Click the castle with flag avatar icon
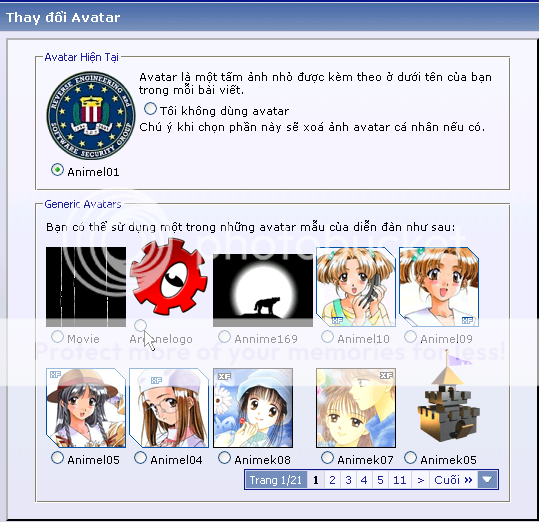Screen dimensions: 539x522 click(x=449, y=396)
